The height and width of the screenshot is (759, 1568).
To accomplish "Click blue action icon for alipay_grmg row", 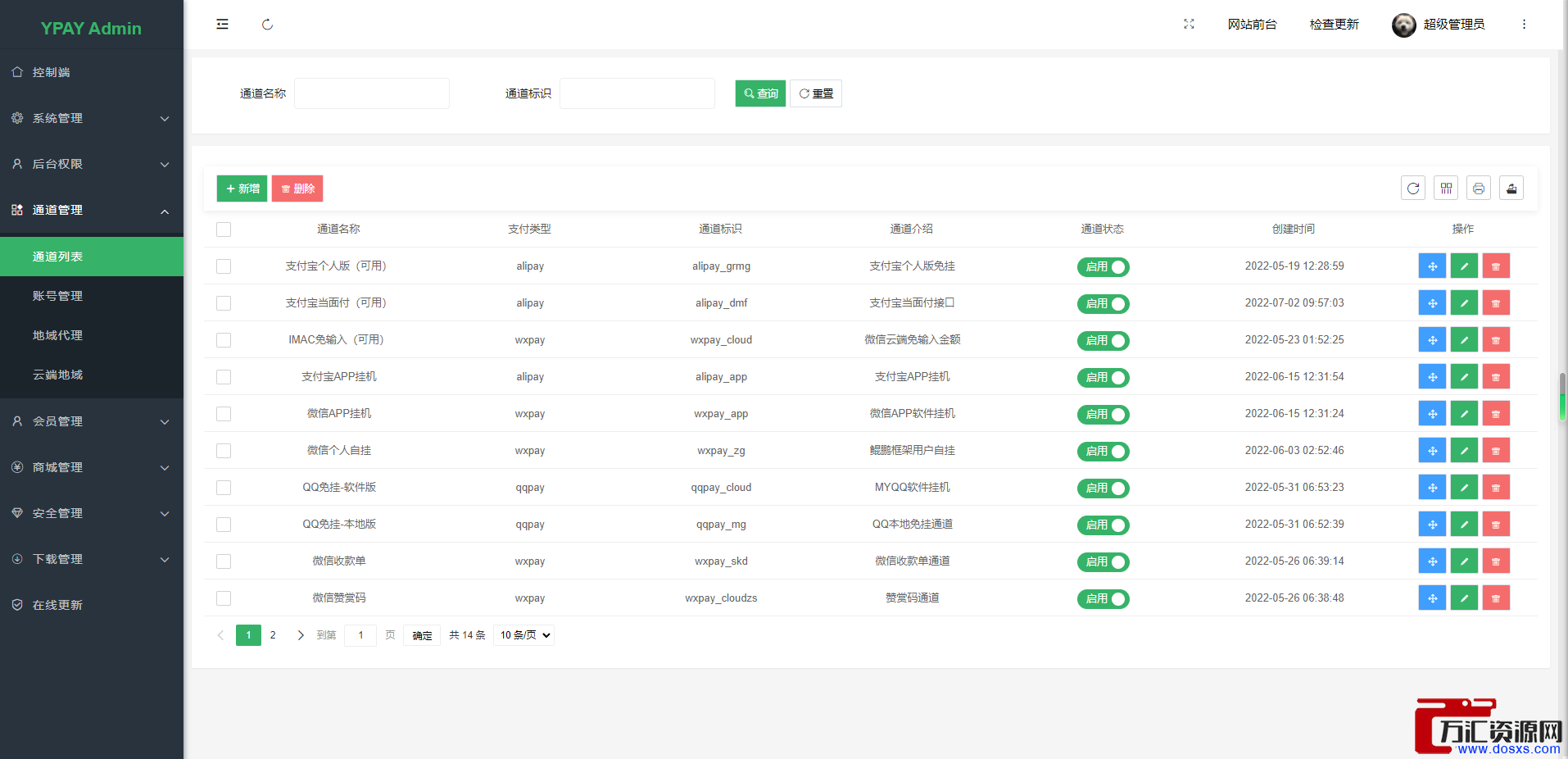I will tap(1432, 266).
